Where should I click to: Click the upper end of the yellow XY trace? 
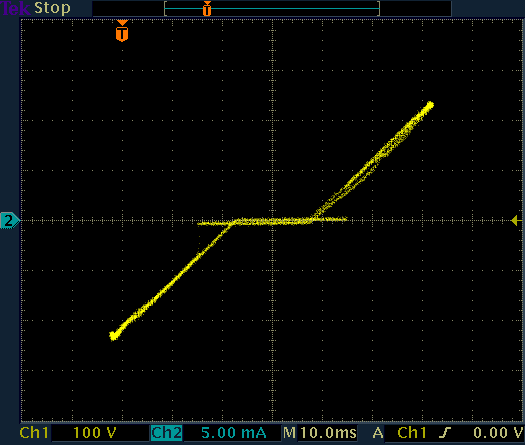point(430,105)
